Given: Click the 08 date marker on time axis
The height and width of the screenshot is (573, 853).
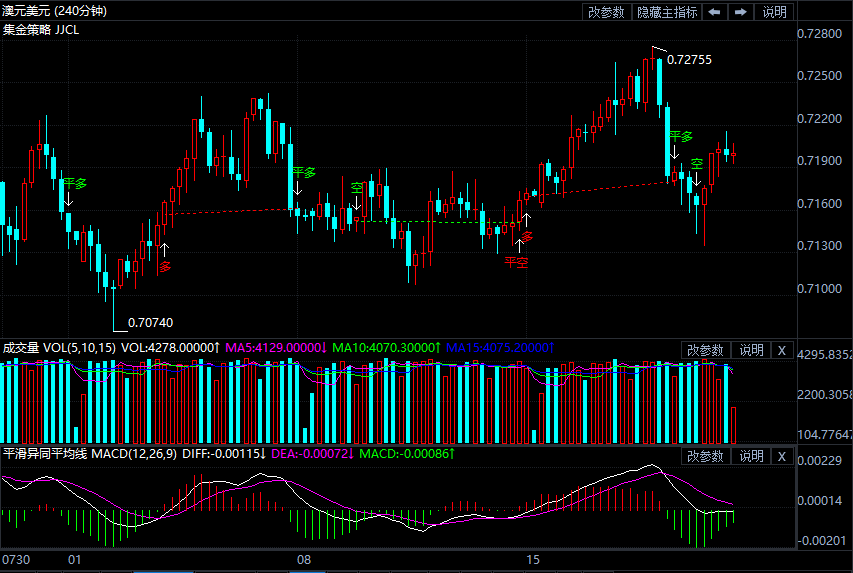Looking at the screenshot, I should [x=305, y=558].
